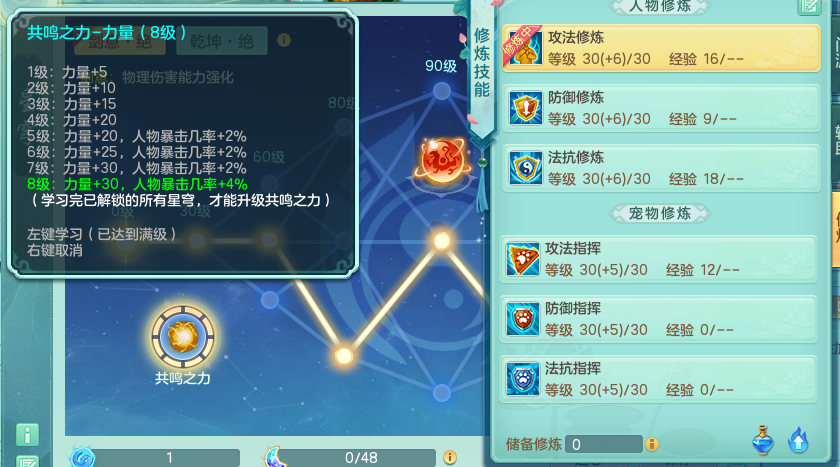Click the 共鸣之力 resonance orb icon
840x467 pixels.
[x=183, y=337]
